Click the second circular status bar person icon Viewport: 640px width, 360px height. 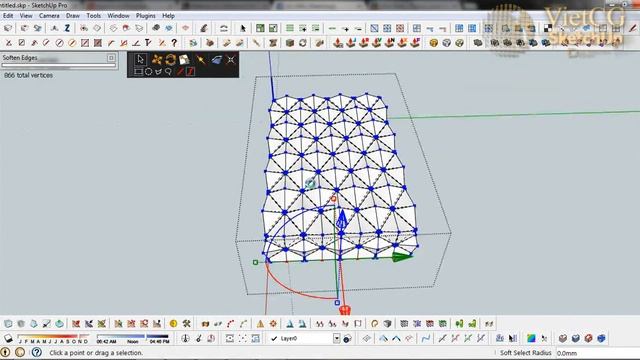point(20,352)
